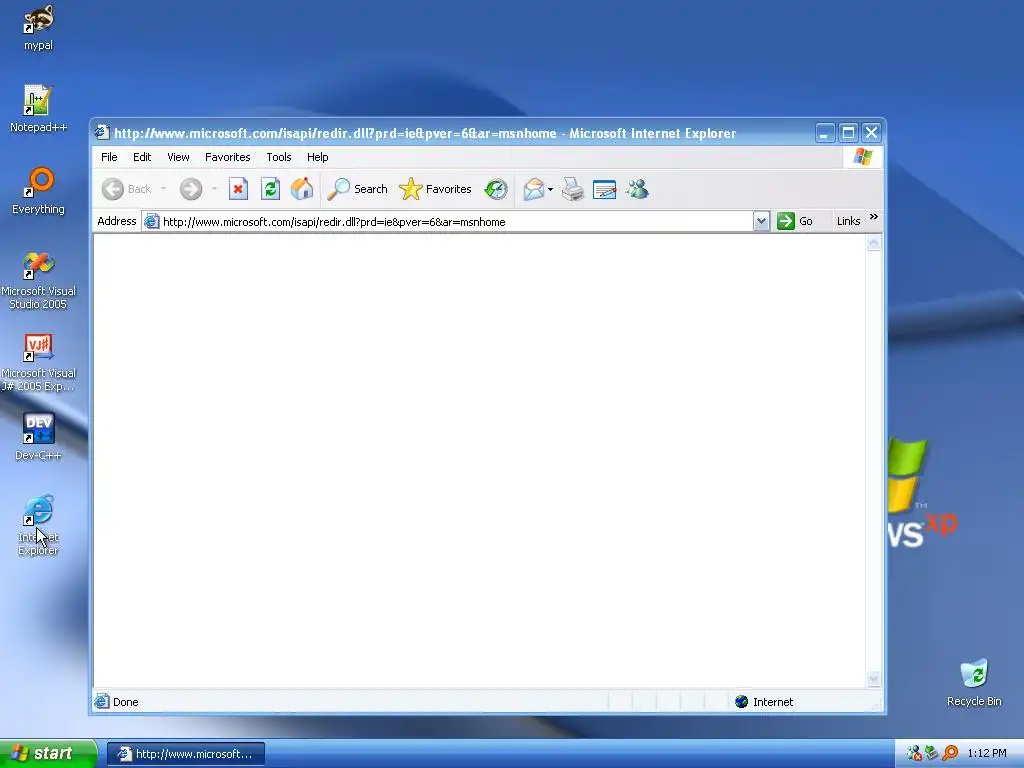Viewport: 1024px width, 768px height.
Task: Open the address bar URL dropdown
Action: click(x=761, y=221)
